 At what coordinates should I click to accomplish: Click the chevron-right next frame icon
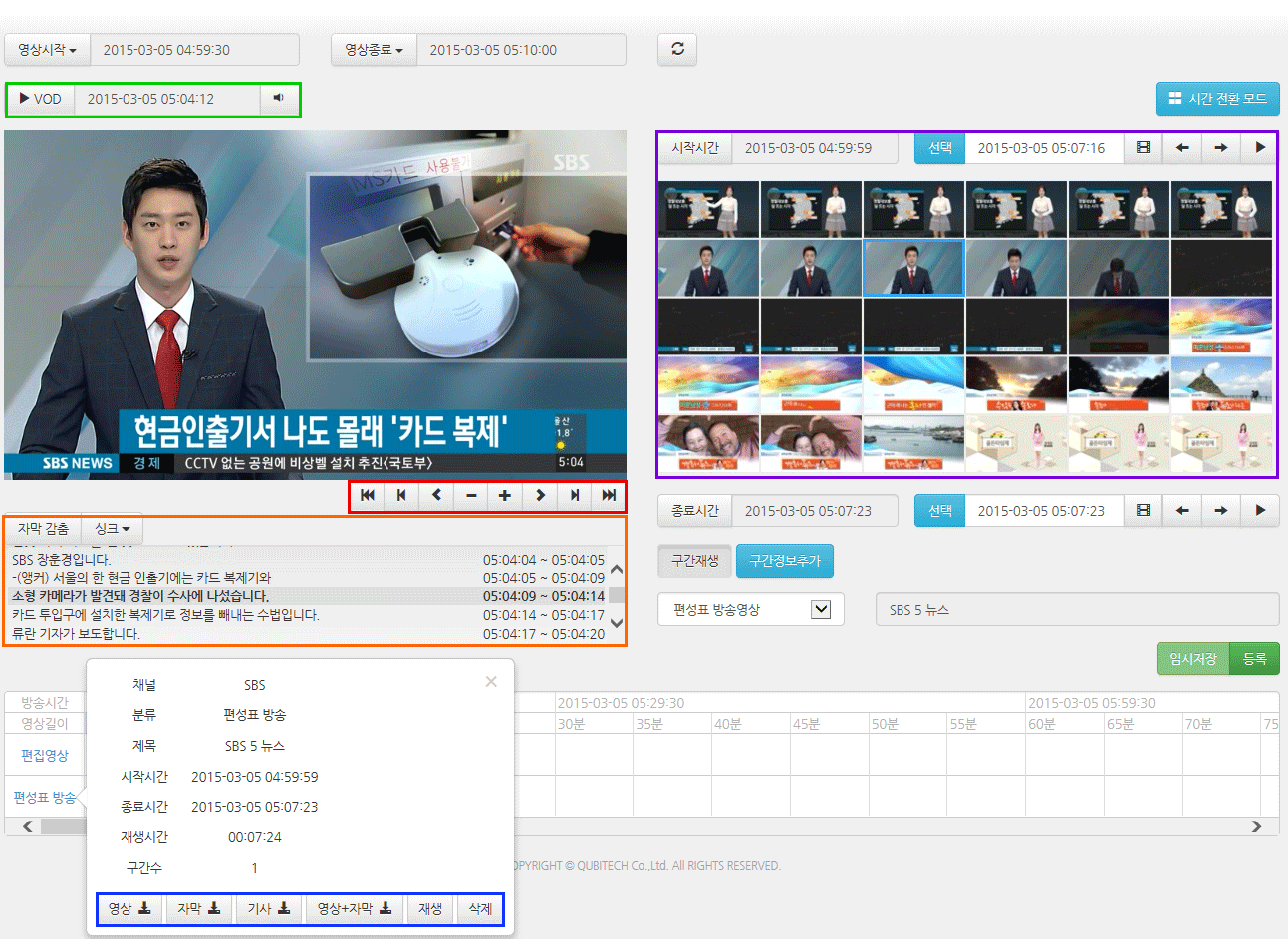click(x=540, y=495)
